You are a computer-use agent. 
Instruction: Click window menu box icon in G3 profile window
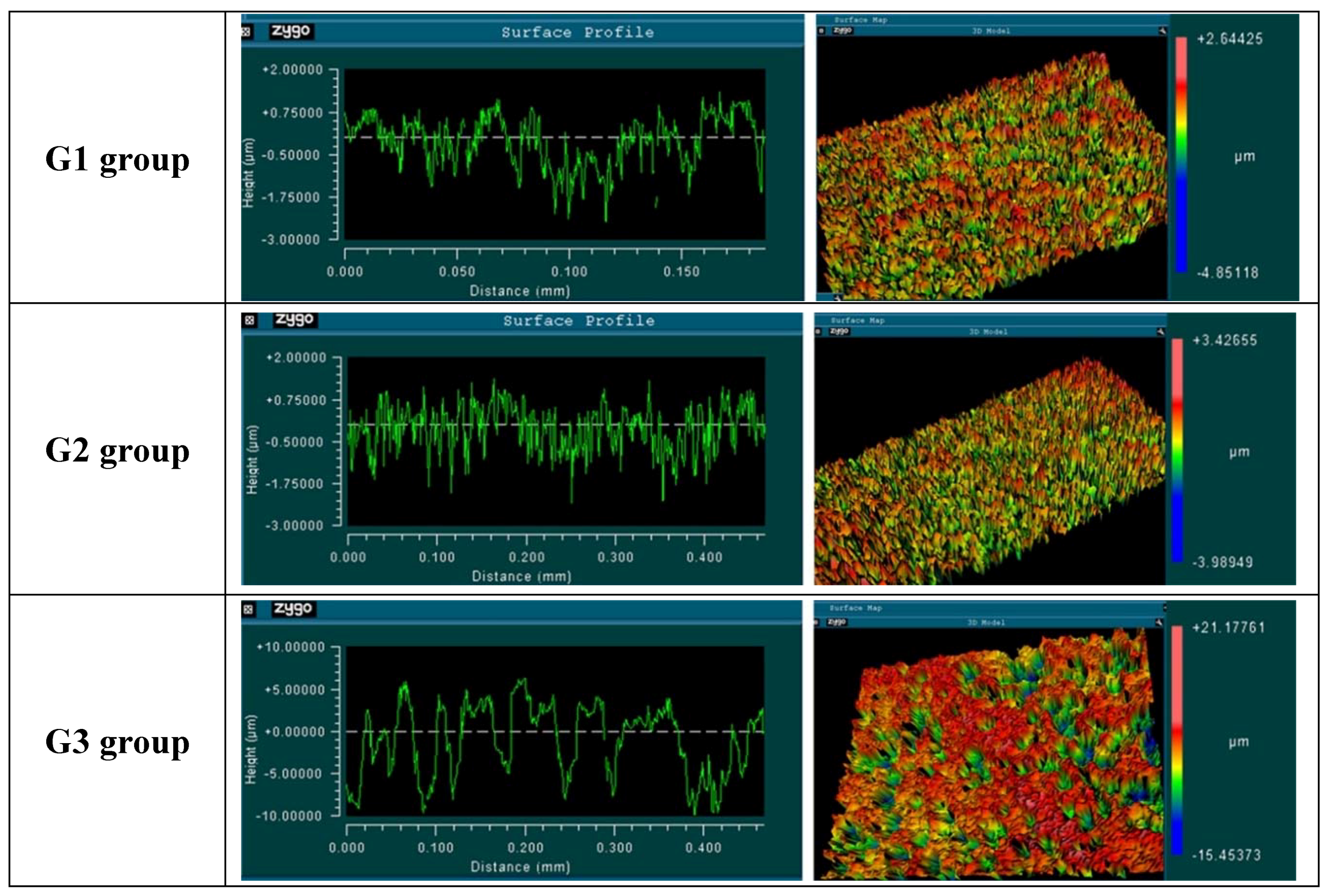click(248, 610)
